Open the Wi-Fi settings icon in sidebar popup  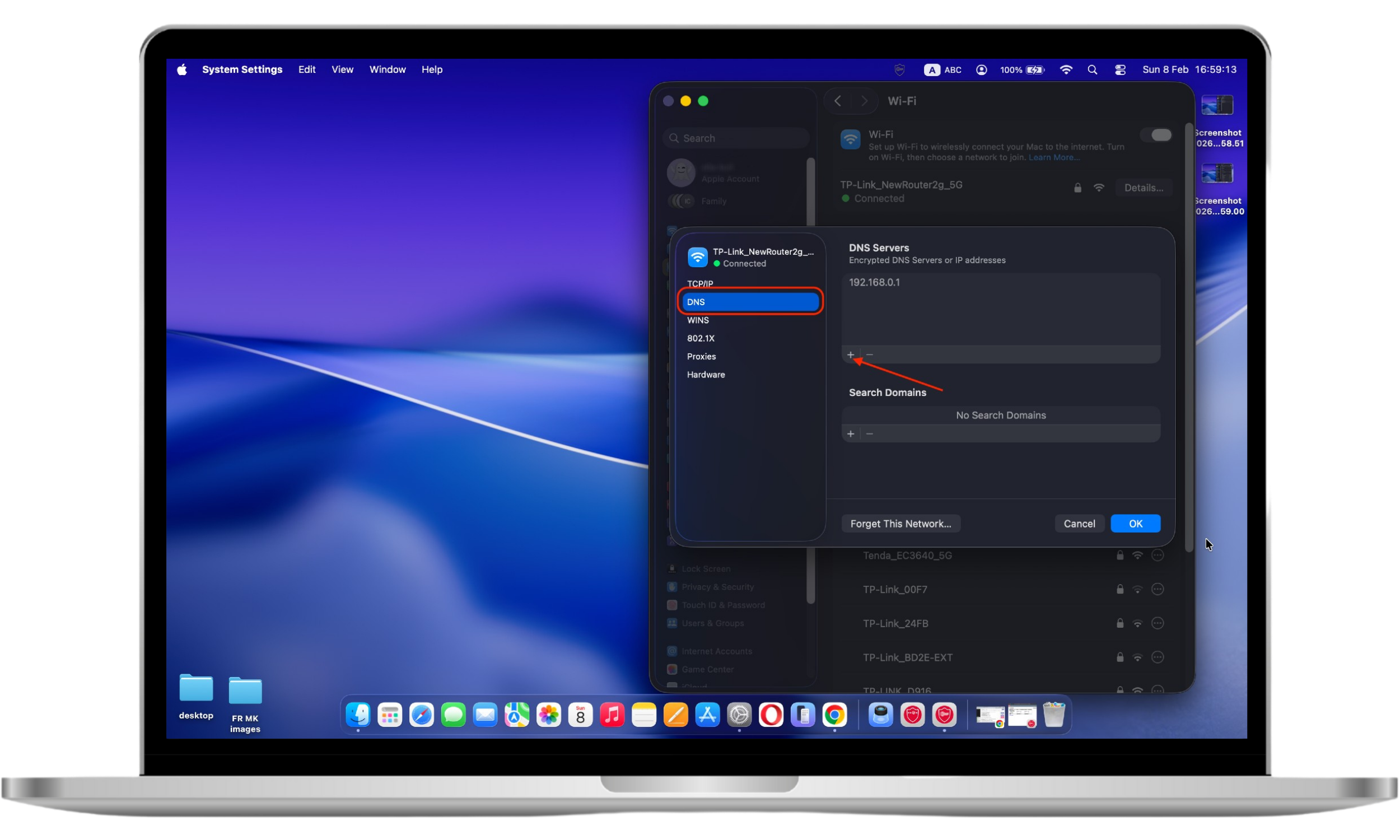(x=697, y=256)
